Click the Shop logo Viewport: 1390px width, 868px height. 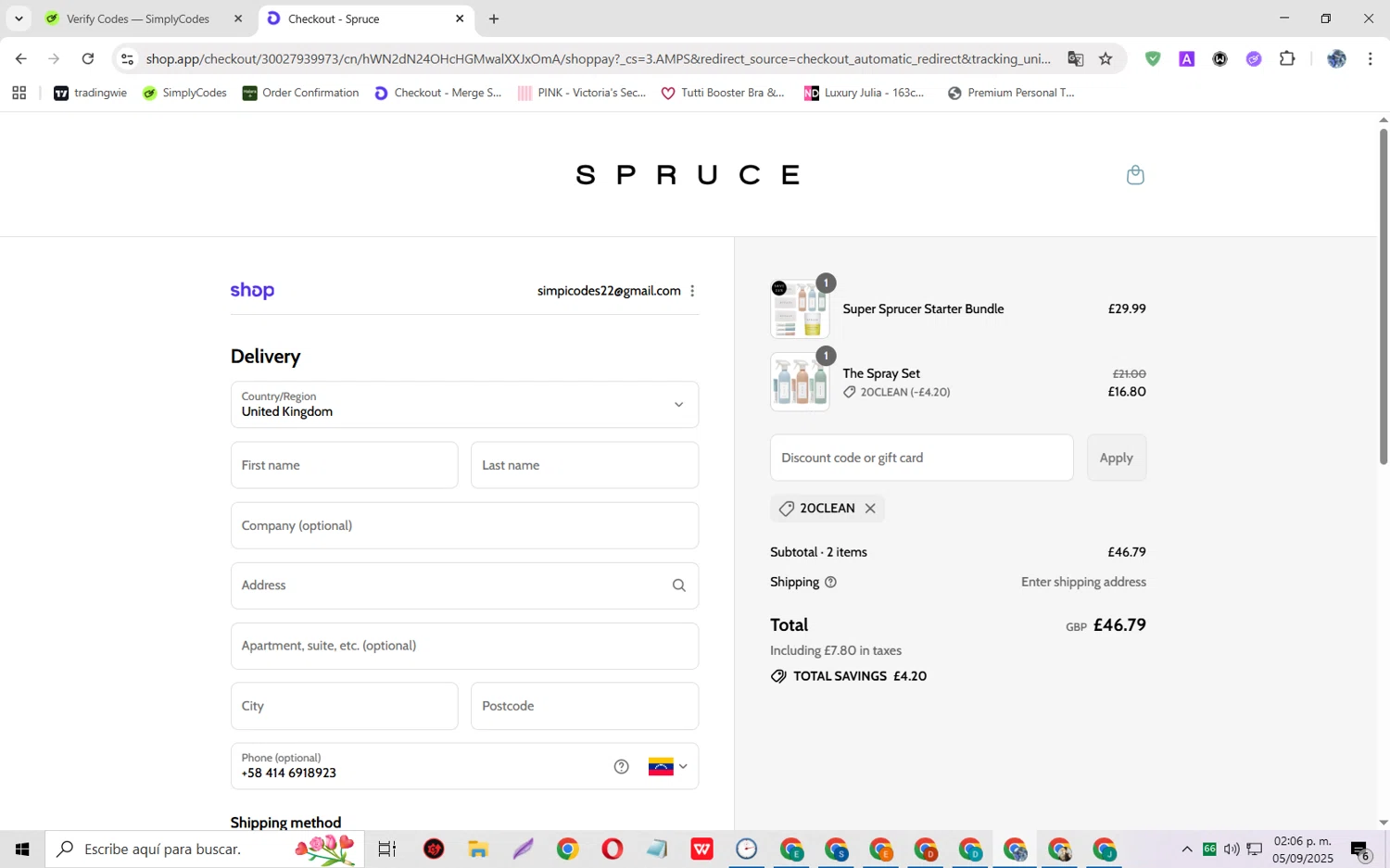tap(252, 291)
